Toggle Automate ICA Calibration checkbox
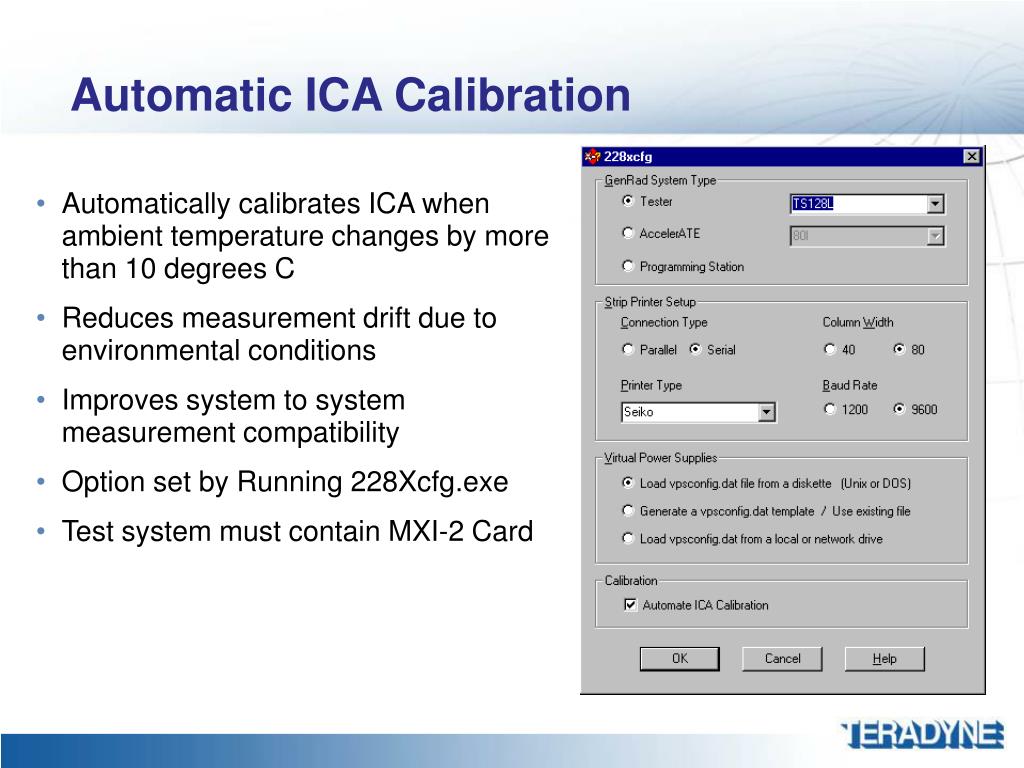Viewport: 1024px width, 768px height. (x=630, y=605)
